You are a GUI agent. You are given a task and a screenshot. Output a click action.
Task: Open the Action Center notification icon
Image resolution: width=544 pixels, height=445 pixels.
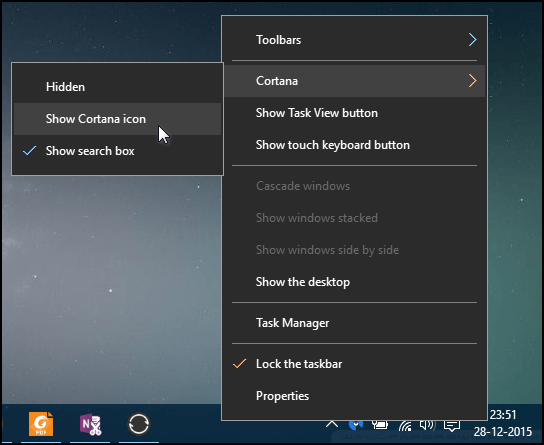(x=452, y=425)
